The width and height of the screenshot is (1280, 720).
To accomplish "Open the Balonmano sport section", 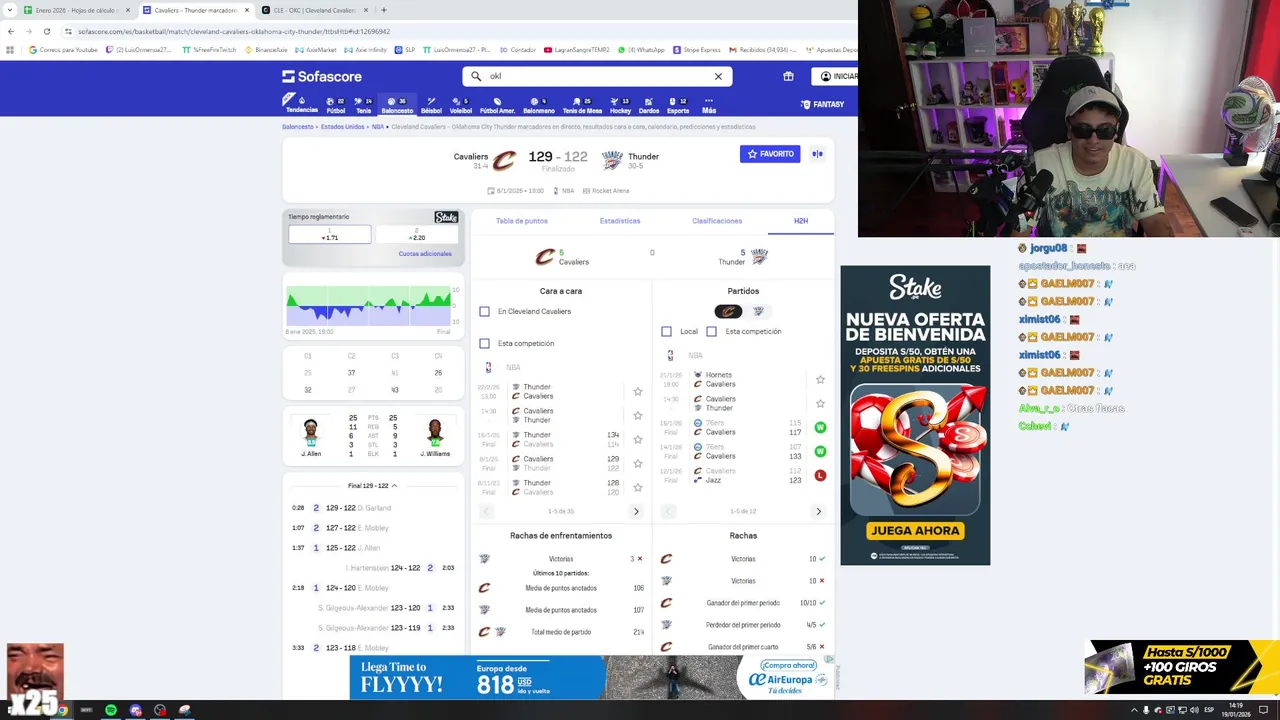I will (x=538, y=105).
